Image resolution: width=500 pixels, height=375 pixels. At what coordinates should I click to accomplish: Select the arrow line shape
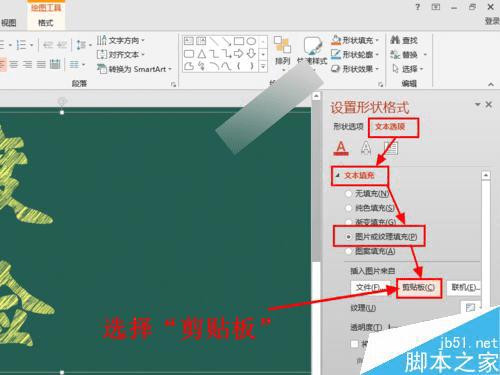tap(226, 41)
